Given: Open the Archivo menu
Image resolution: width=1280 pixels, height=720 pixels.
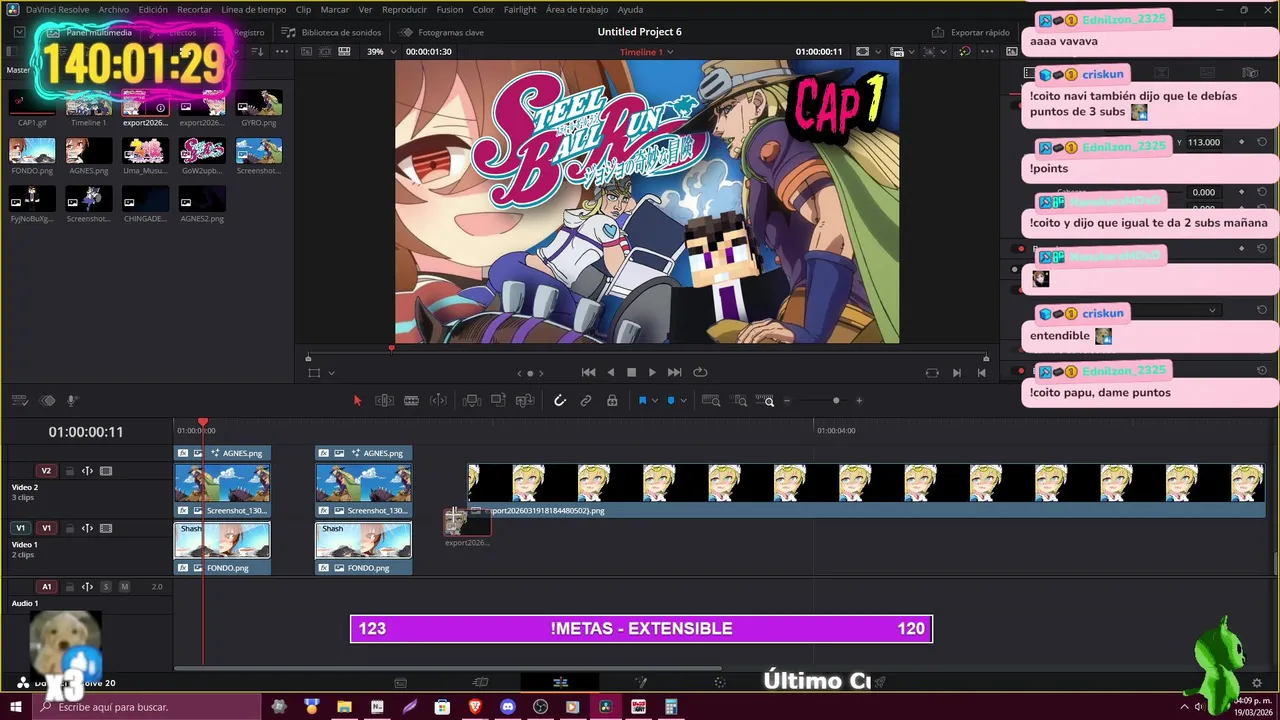Looking at the screenshot, I should coord(114,9).
